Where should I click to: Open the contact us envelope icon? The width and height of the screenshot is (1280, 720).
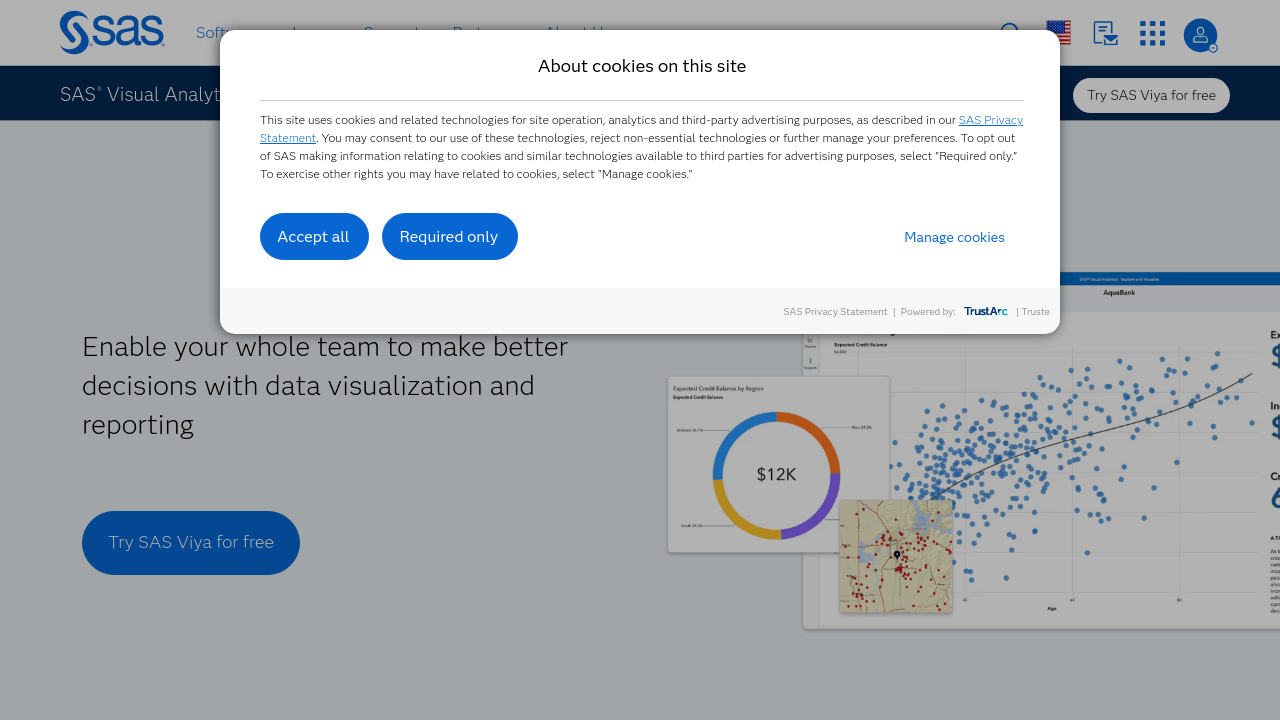[x=1105, y=33]
